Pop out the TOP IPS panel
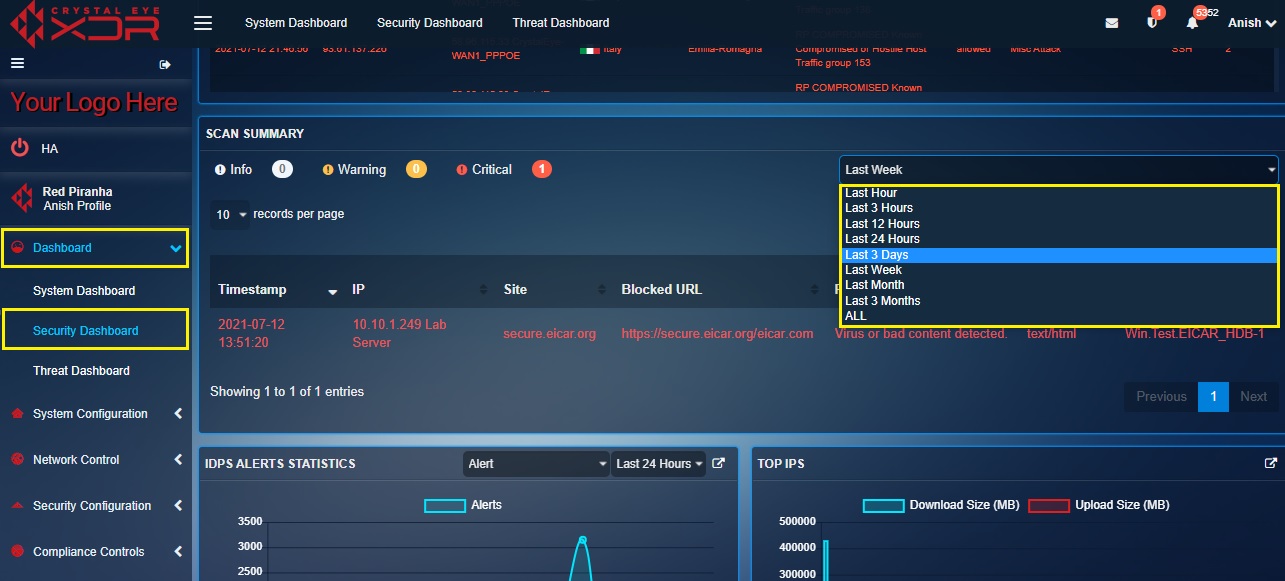This screenshot has width=1285, height=581. click(1271, 463)
